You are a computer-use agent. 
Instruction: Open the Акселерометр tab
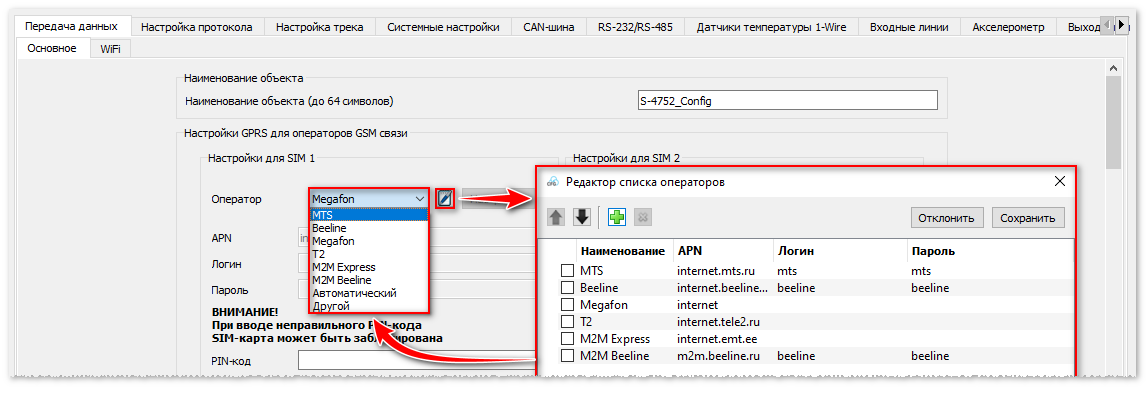coord(1009,27)
